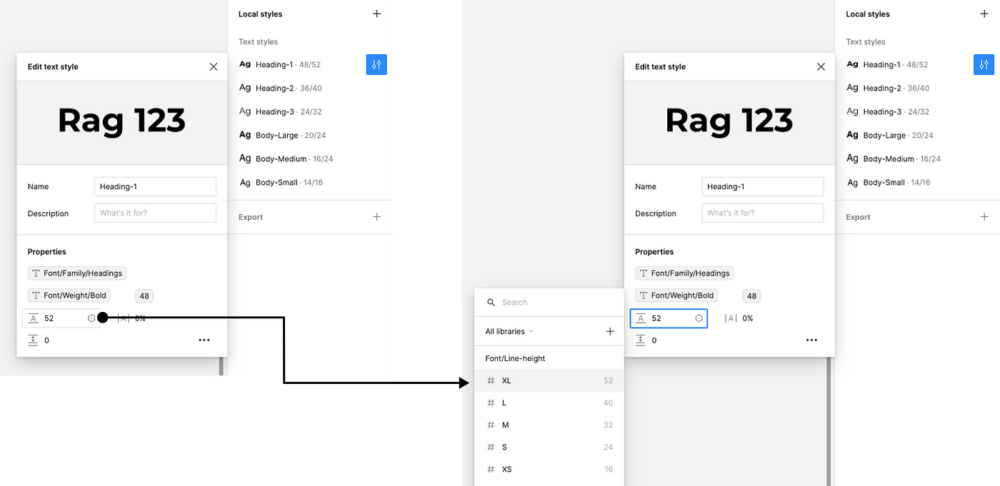Add a local style with plus icon in right panel
The height and width of the screenshot is (486, 1000).
tap(984, 13)
